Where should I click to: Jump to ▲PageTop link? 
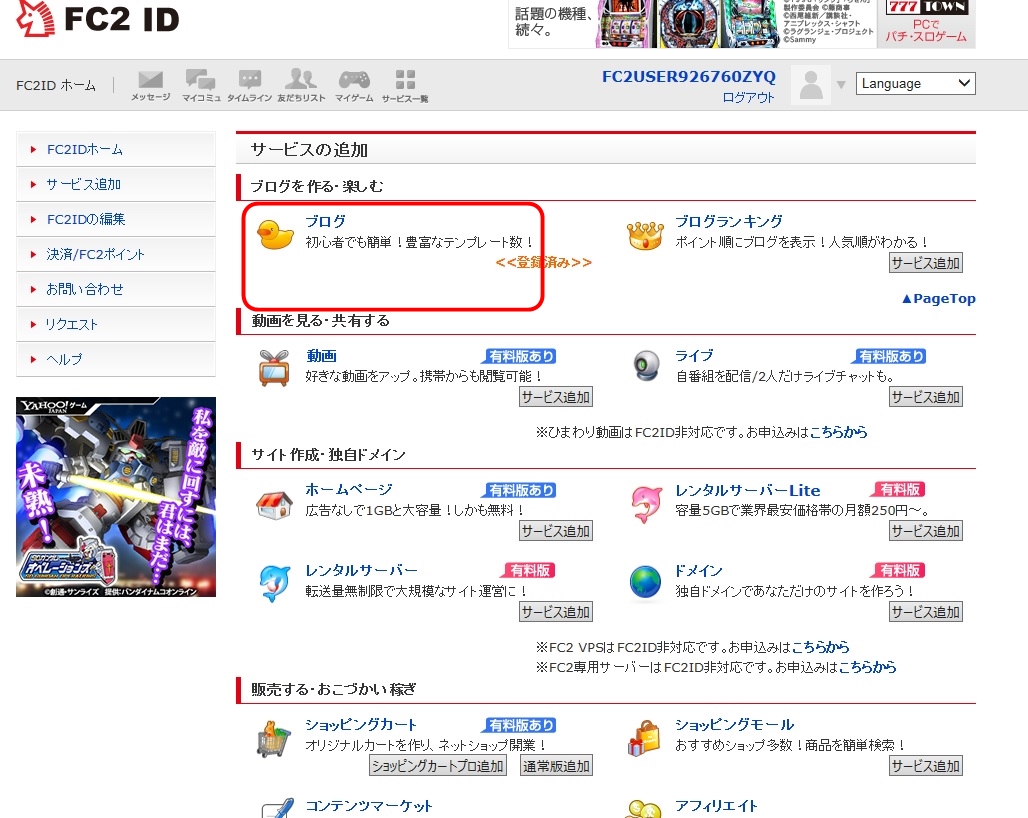(938, 299)
